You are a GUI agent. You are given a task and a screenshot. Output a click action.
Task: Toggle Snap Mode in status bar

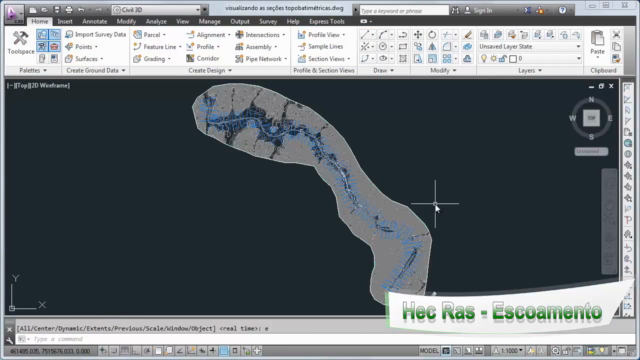tap(114, 351)
